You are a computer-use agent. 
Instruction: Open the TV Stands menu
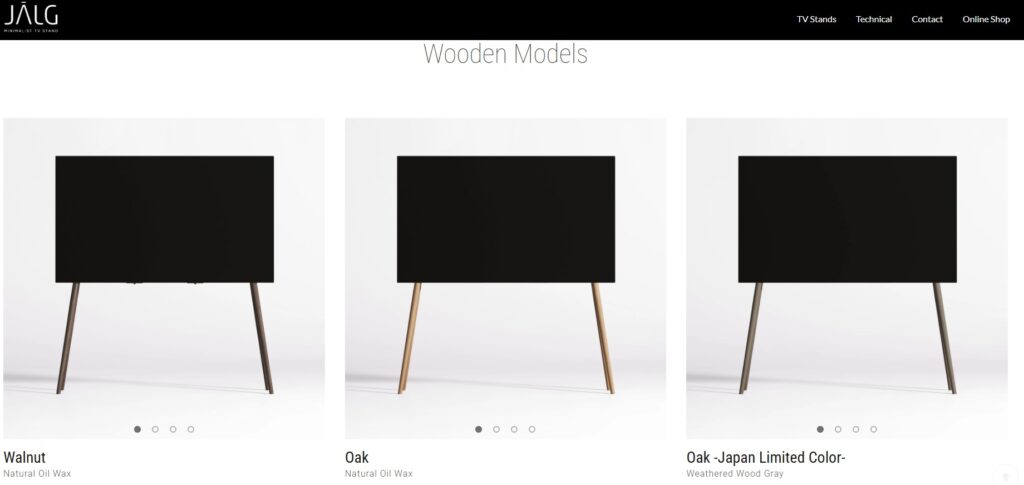816,20
